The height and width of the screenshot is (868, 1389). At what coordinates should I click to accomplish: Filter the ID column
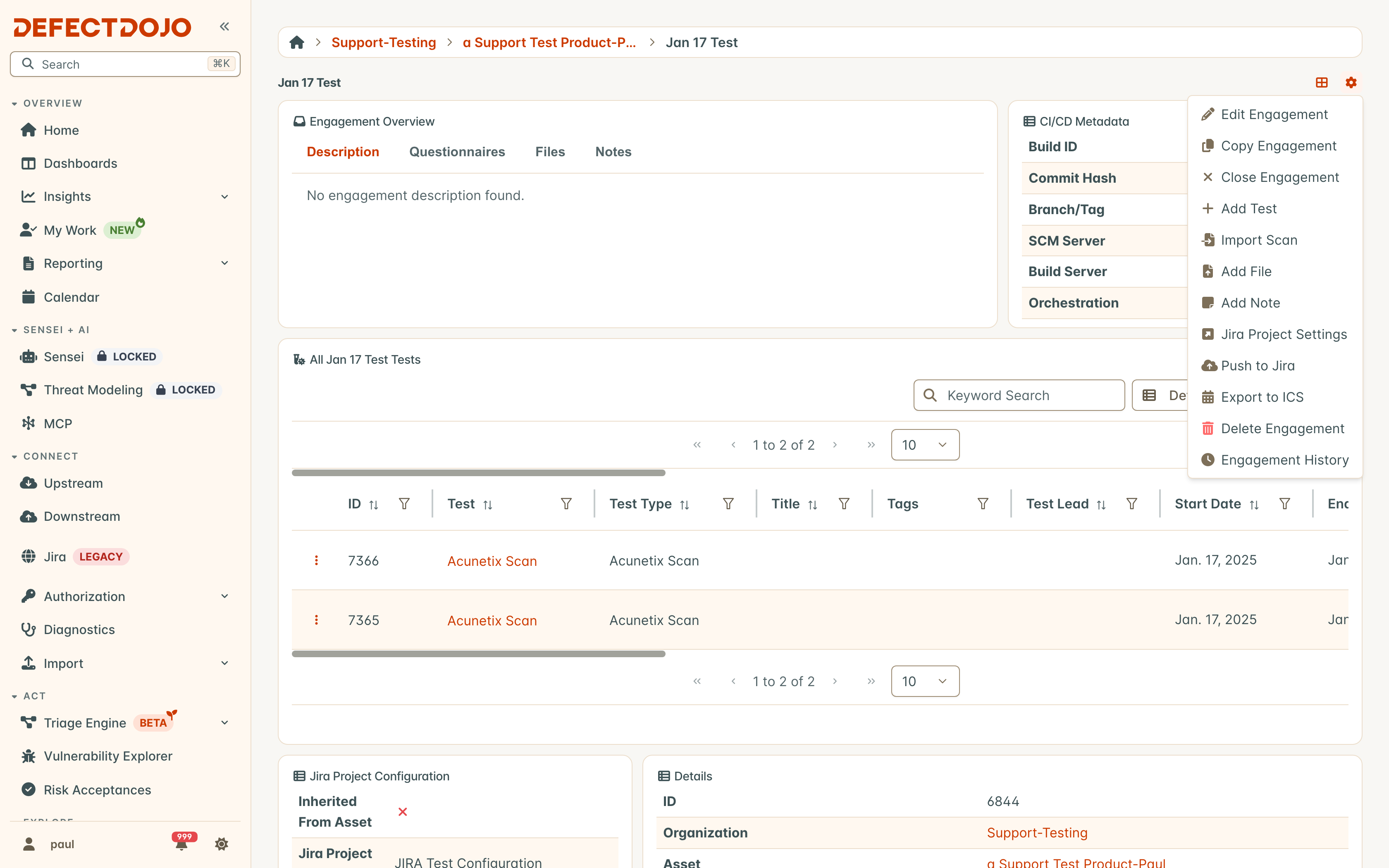pos(404,503)
